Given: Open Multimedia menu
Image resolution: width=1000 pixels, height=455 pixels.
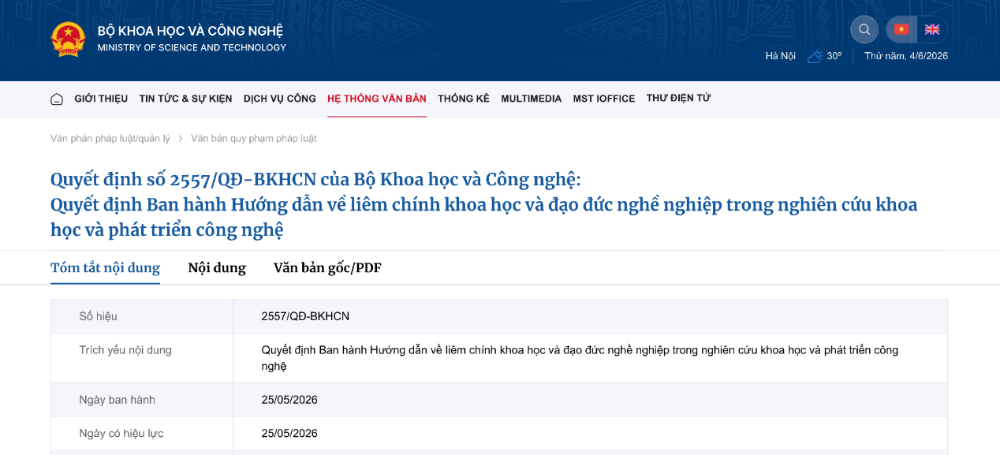Looking at the screenshot, I should 531,99.
